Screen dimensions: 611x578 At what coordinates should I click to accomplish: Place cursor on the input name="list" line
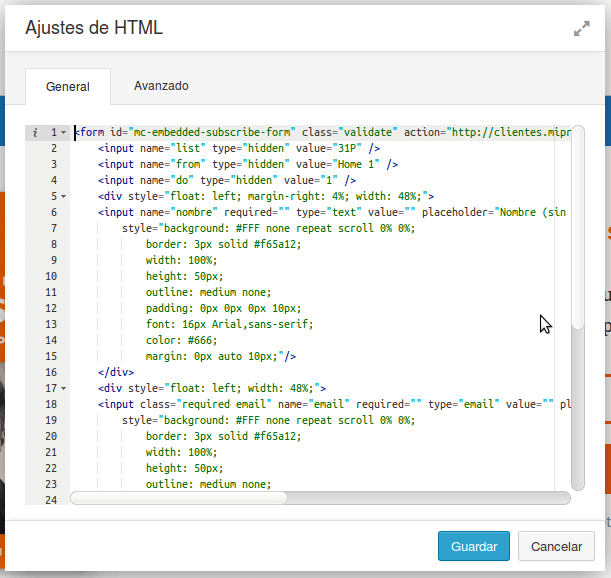tap(238, 148)
